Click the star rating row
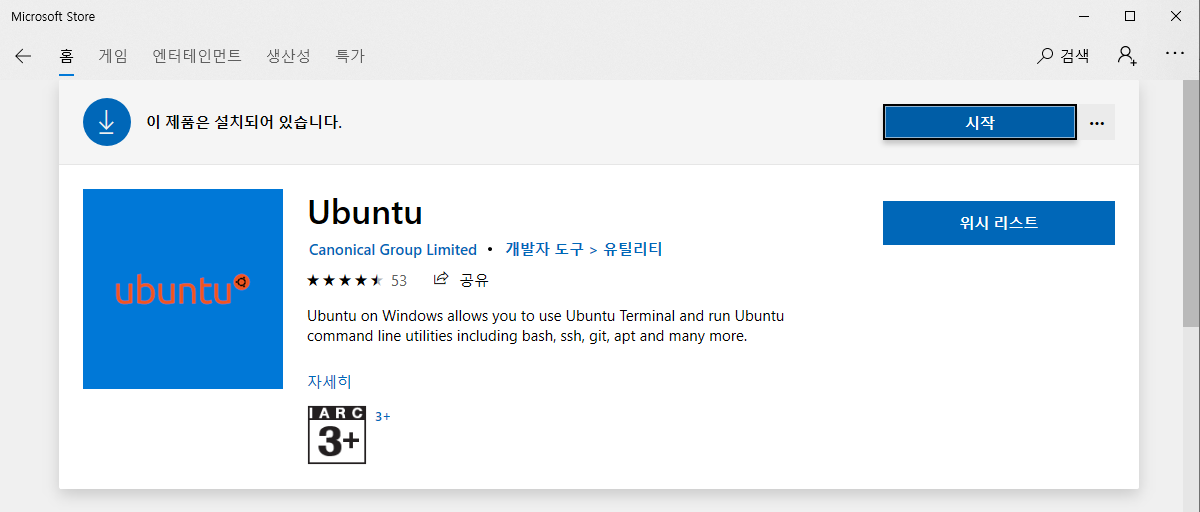Viewport: 1200px width, 512px height. (345, 280)
